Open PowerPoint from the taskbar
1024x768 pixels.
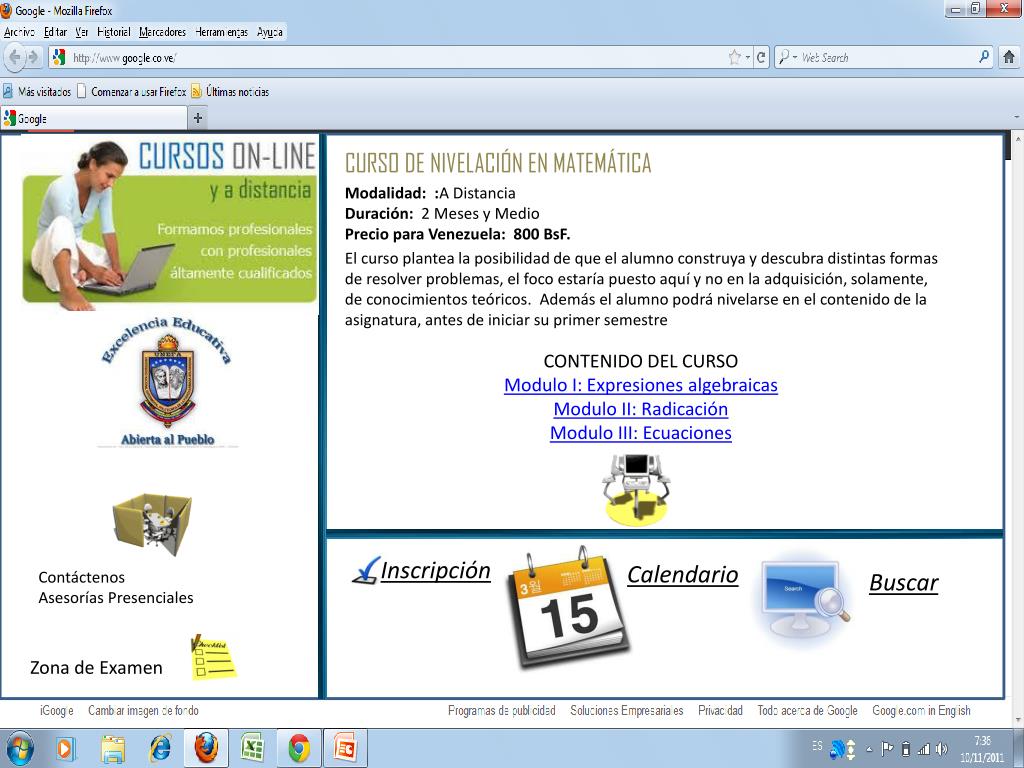pos(345,748)
